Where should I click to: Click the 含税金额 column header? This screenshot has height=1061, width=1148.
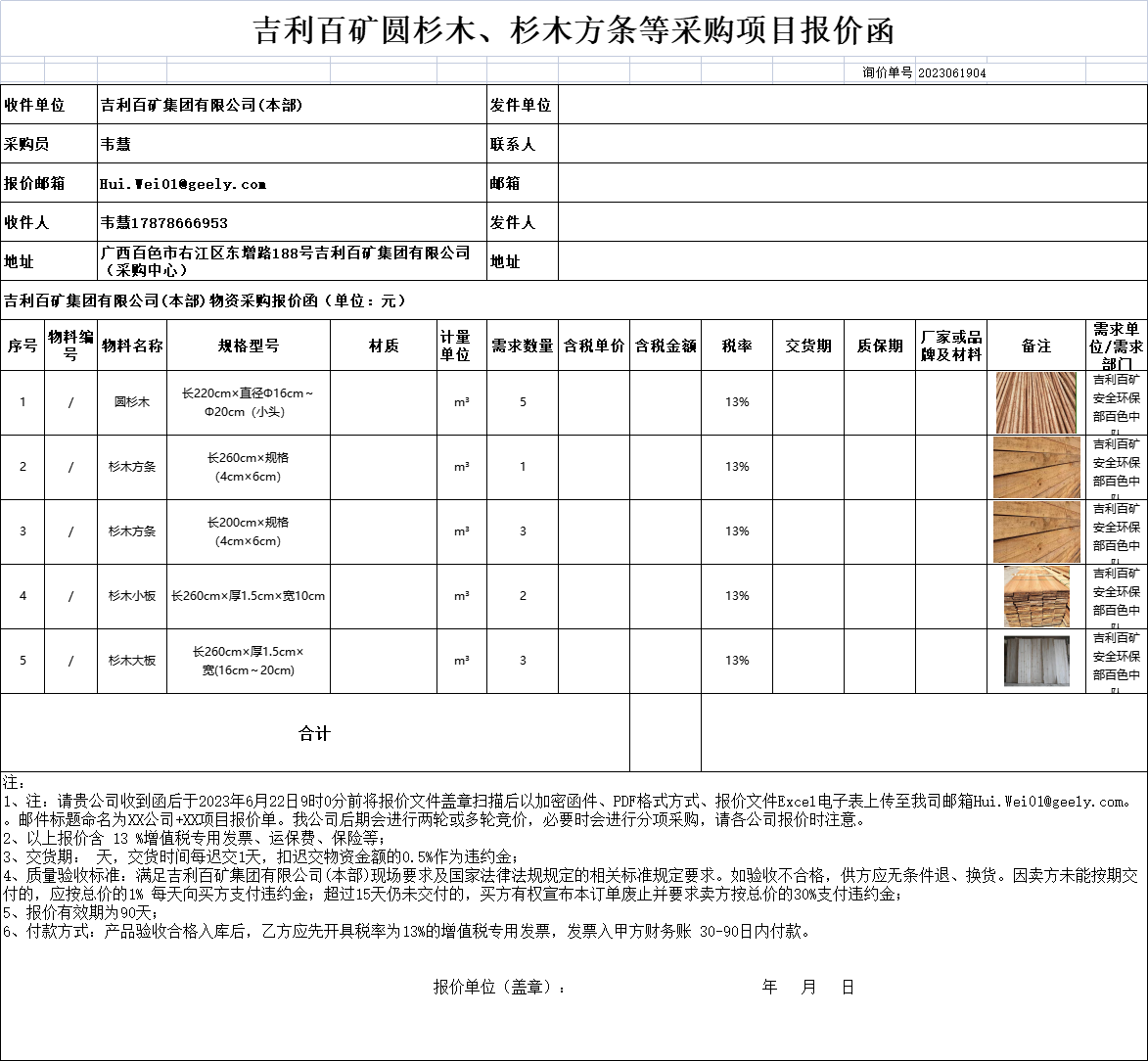[x=666, y=346]
